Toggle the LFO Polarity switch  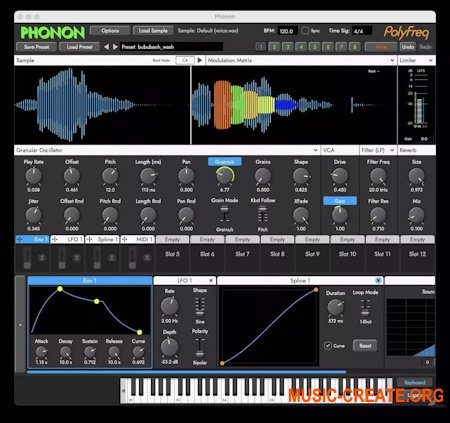click(200, 348)
